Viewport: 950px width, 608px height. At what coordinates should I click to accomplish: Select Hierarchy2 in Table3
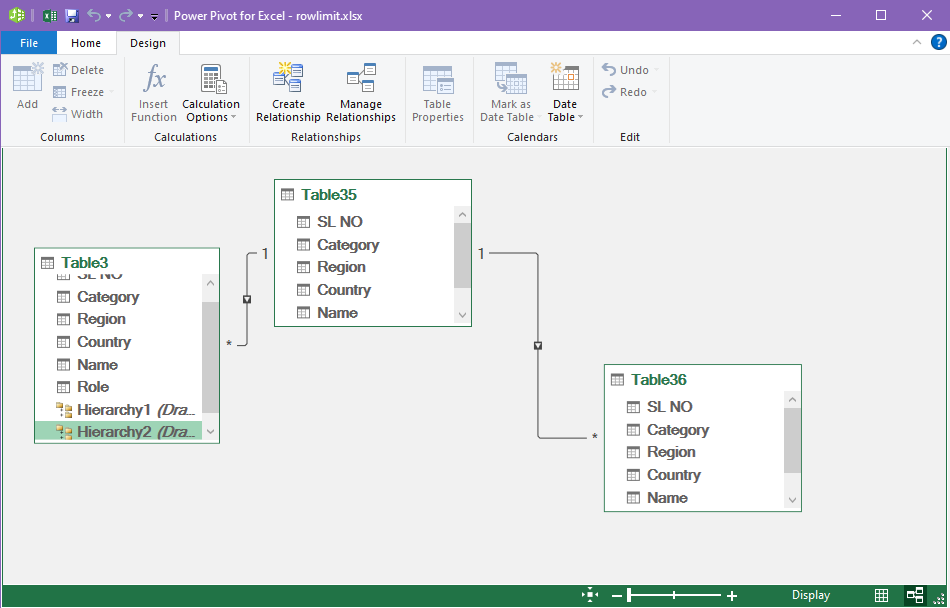click(119, 432)
